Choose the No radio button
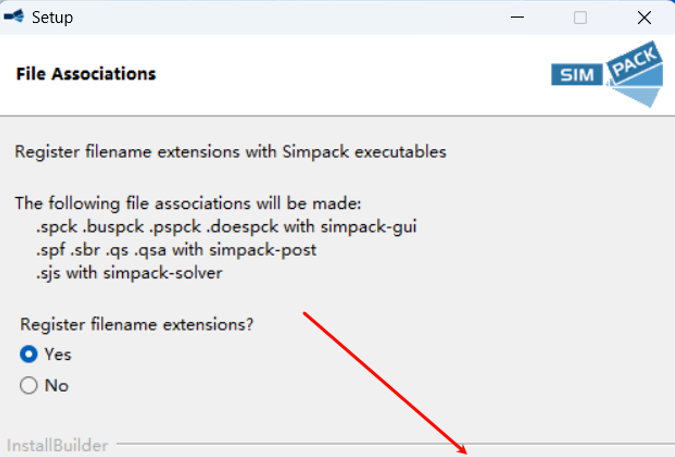Screen dimensions: 675x457 coord(29,385)
